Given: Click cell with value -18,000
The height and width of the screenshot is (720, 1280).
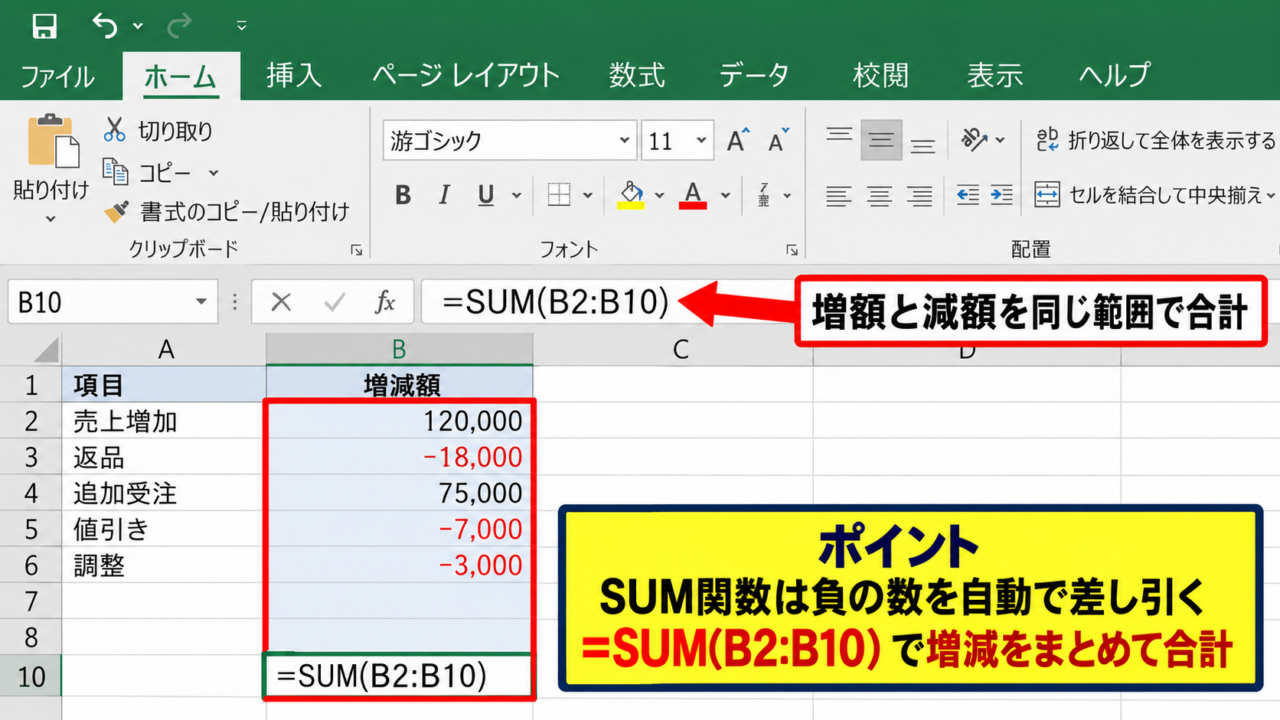Looking at the screenshot, I should tap(400, 457).
